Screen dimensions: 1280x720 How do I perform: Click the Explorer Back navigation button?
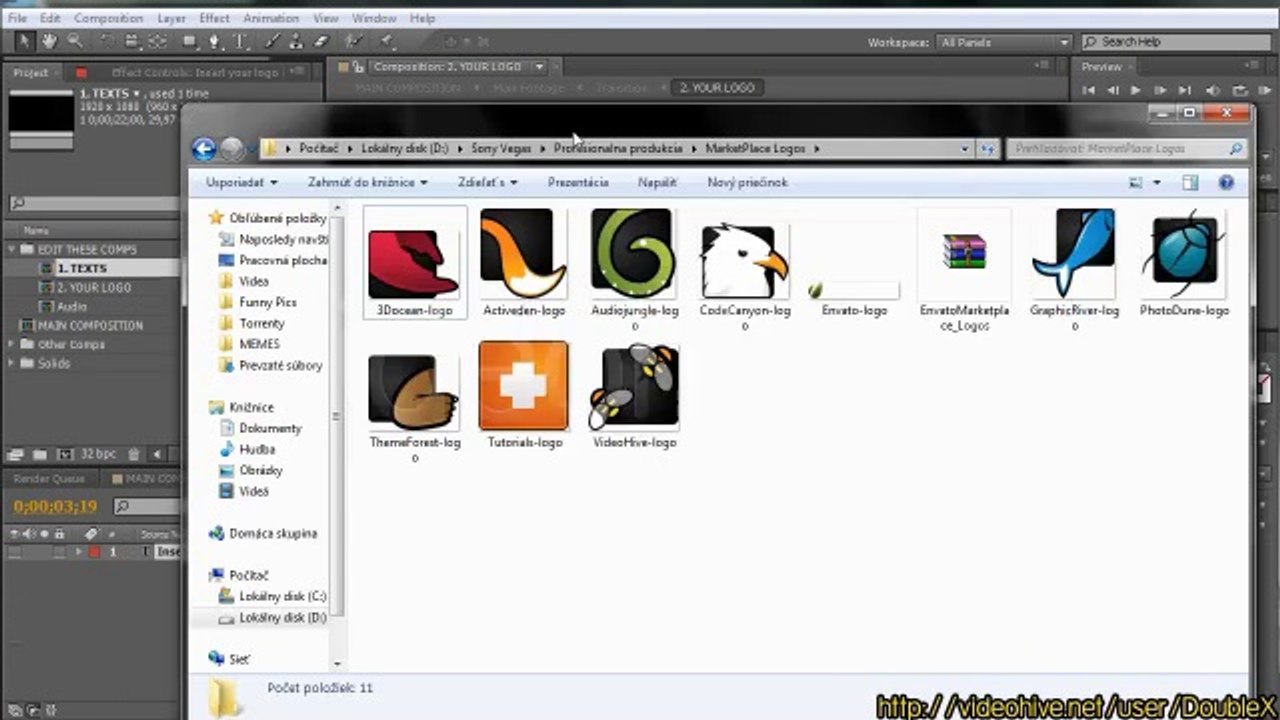(x=204, y=149)
